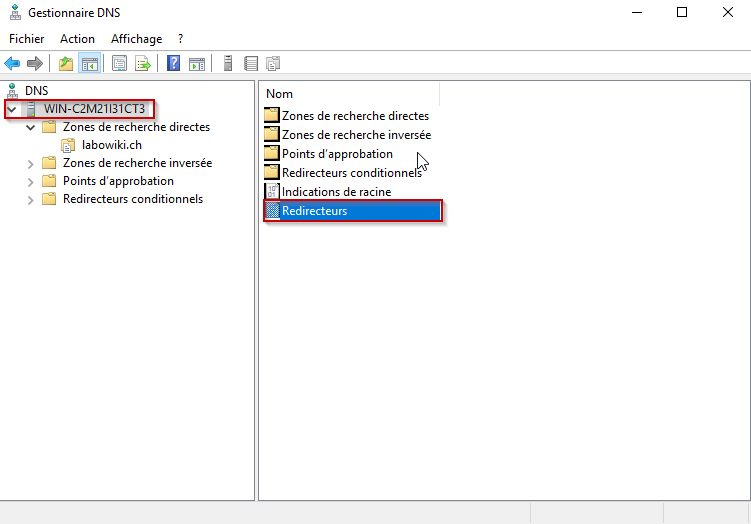Click the DNS Manager title bar icon

tap(15, 12)
